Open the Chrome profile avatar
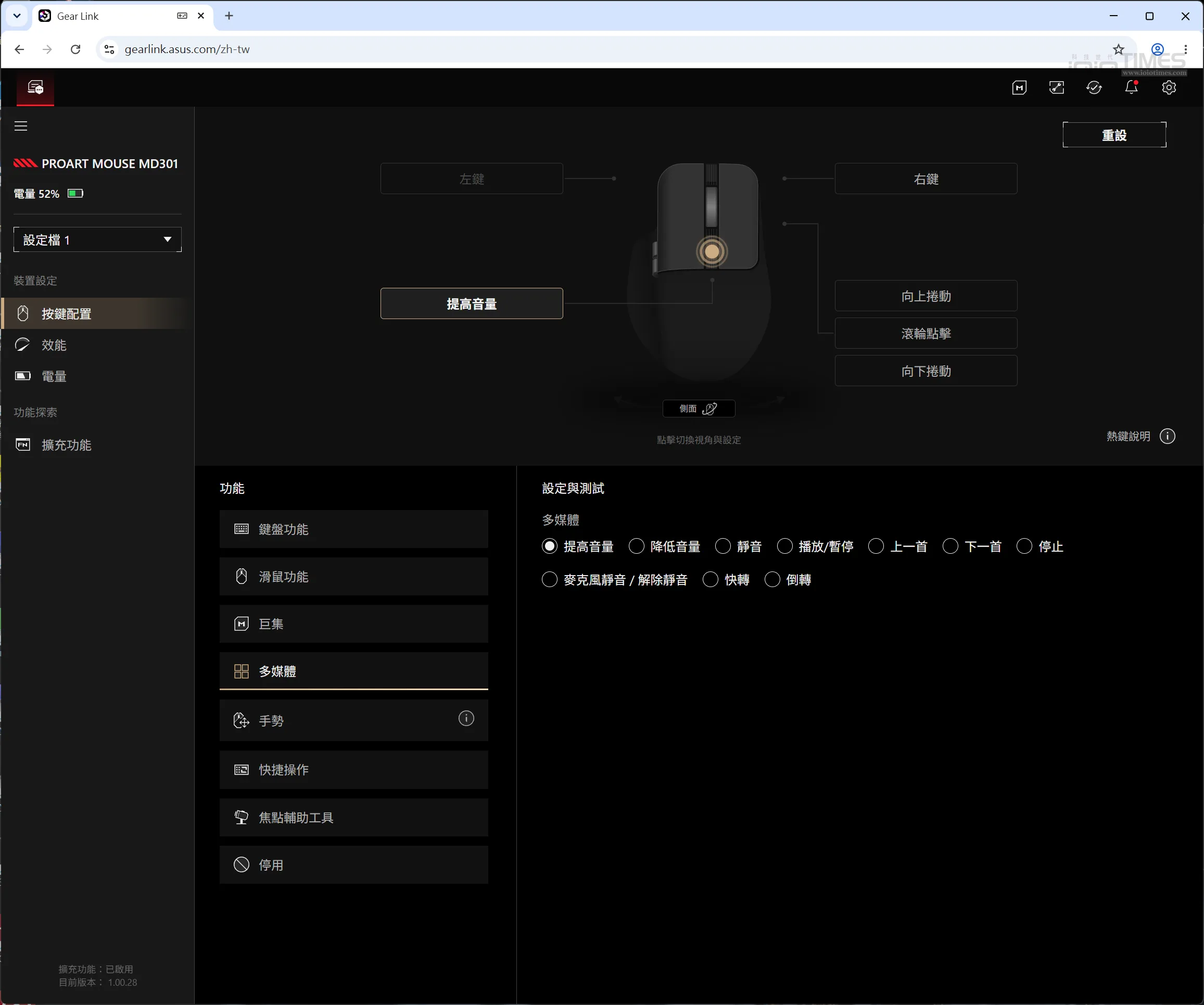The image size is (1204, 1005). [x=1158, y=49]
